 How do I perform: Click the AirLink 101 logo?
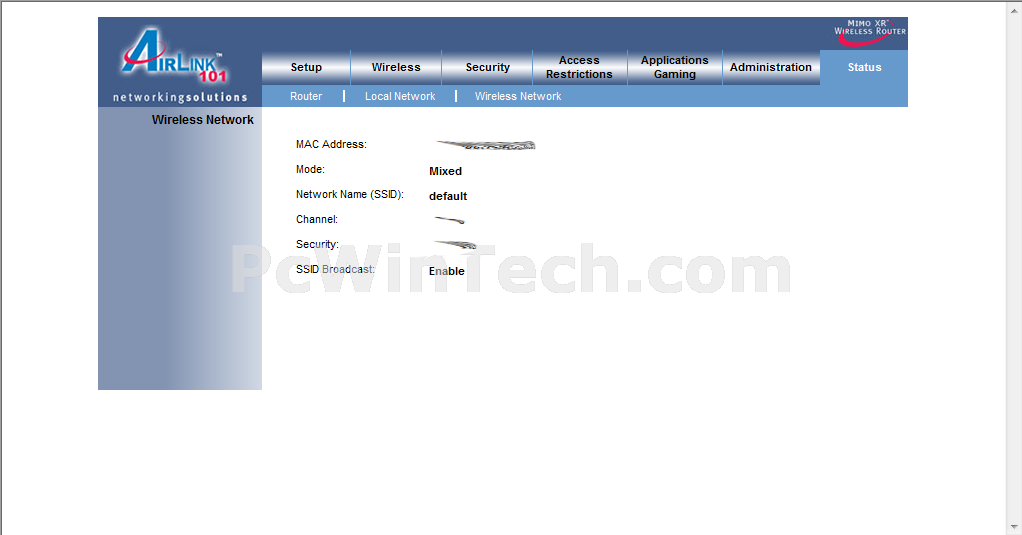tap(175, 55)
